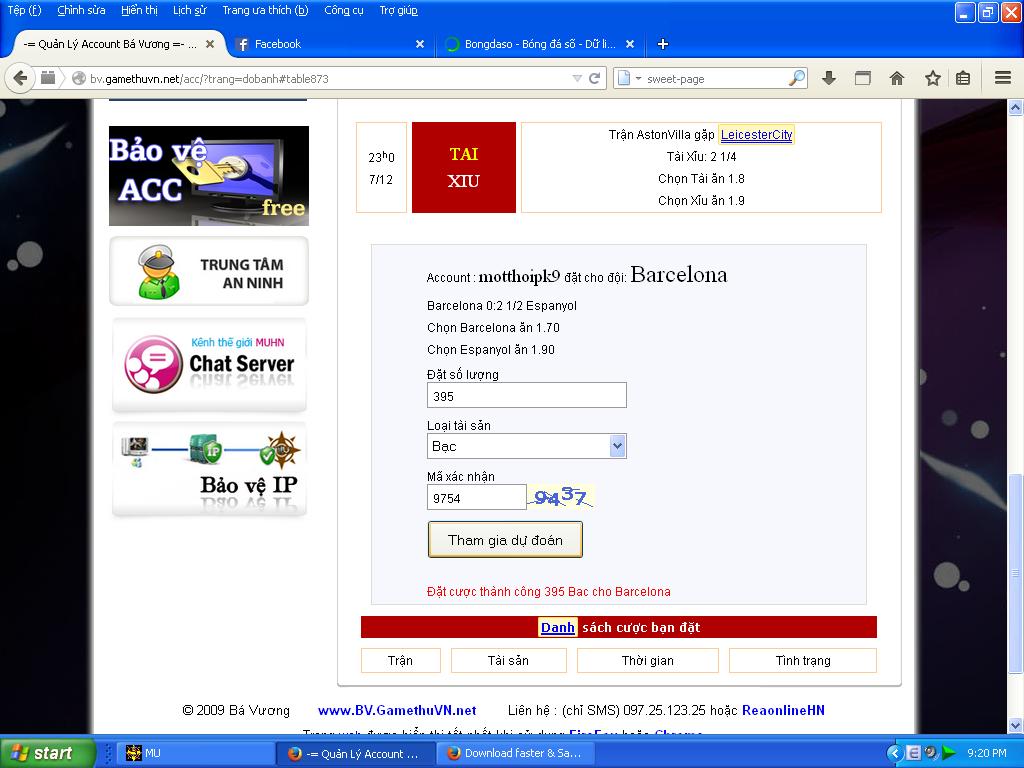Switch to the Bongdaso tab
The height and width of the screenshot is (768, 1024).
click(x=540, y=44)
